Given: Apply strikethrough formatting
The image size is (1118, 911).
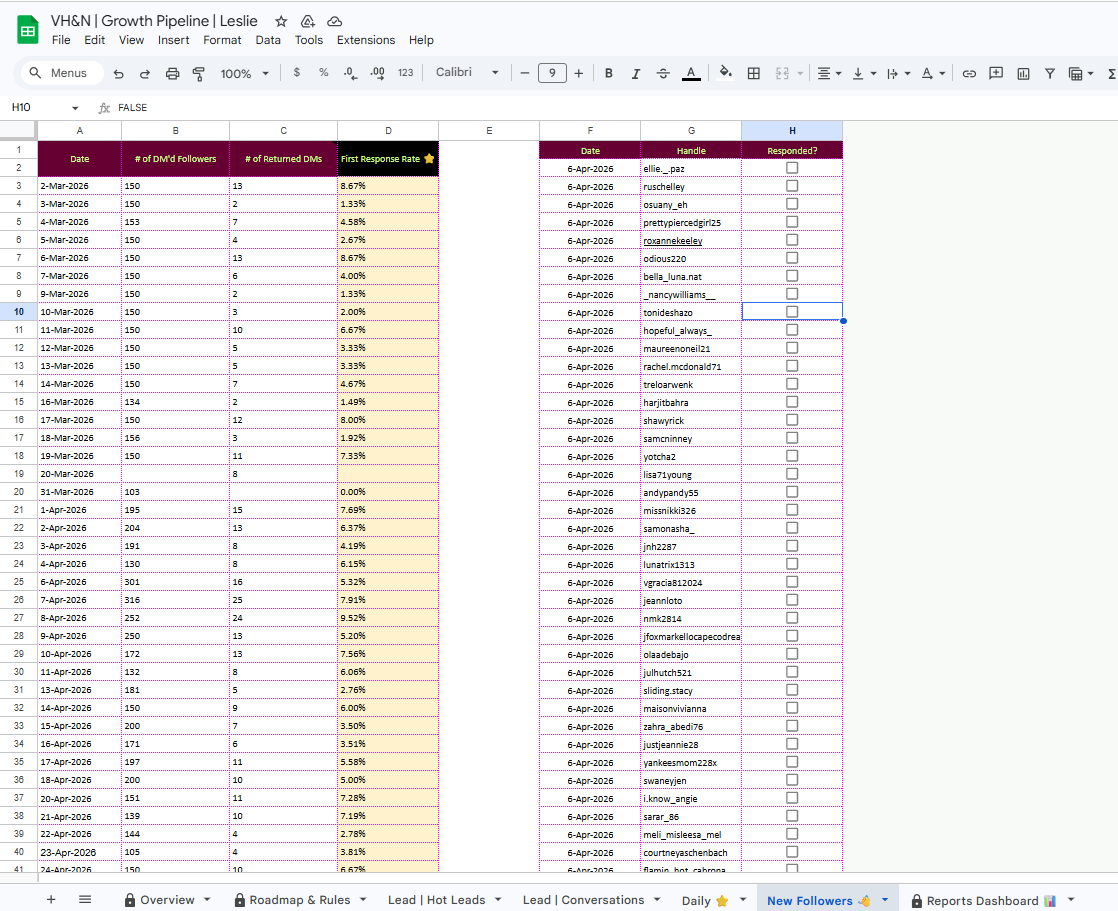Looking at the screenshot, I should click(x=663, y=73).
